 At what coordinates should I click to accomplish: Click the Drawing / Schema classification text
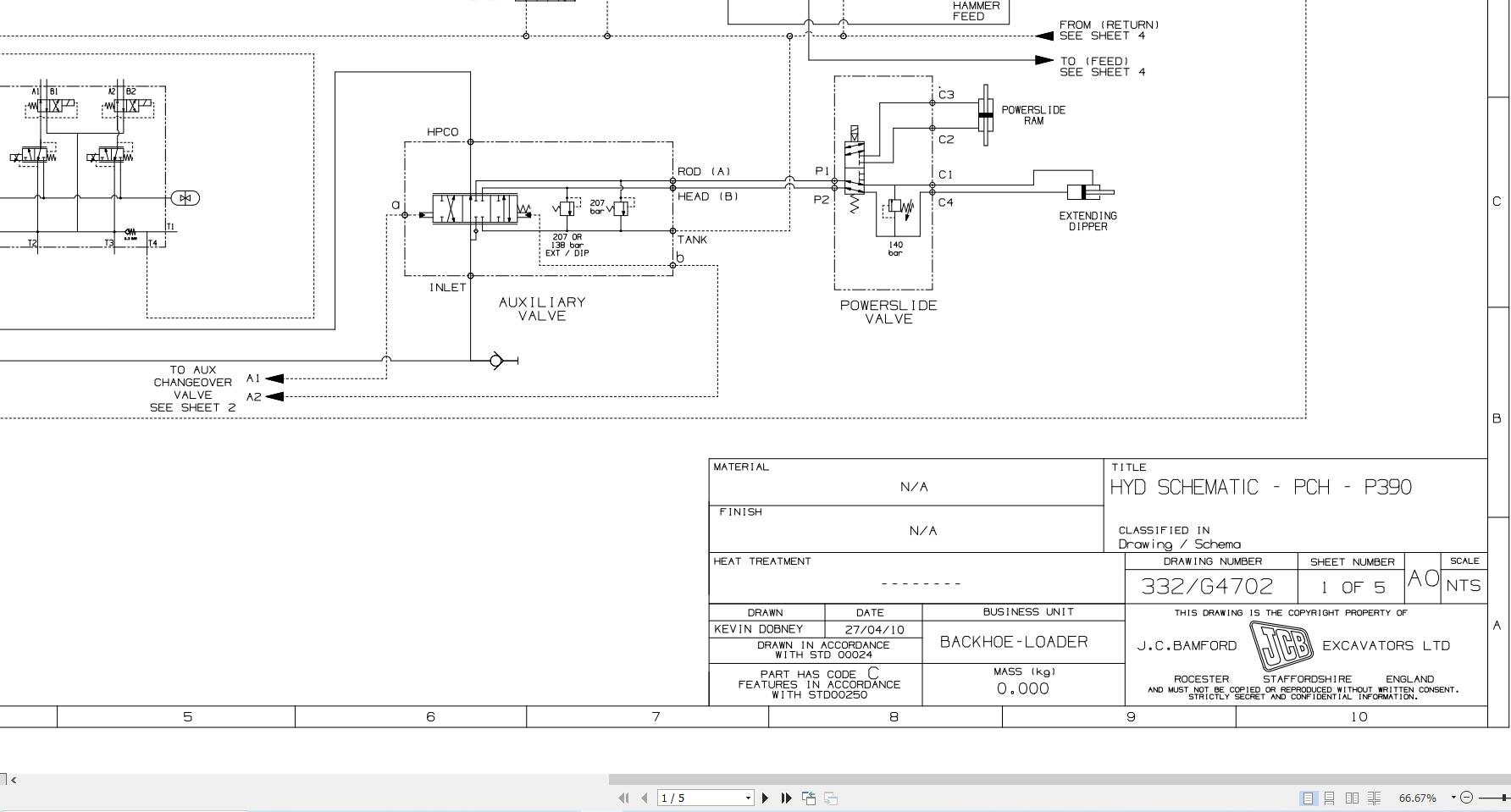[x=1179, y=544]
